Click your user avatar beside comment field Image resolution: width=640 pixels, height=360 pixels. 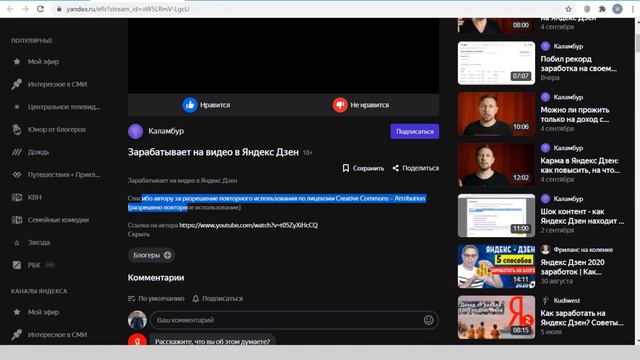[x=137, y=320]
